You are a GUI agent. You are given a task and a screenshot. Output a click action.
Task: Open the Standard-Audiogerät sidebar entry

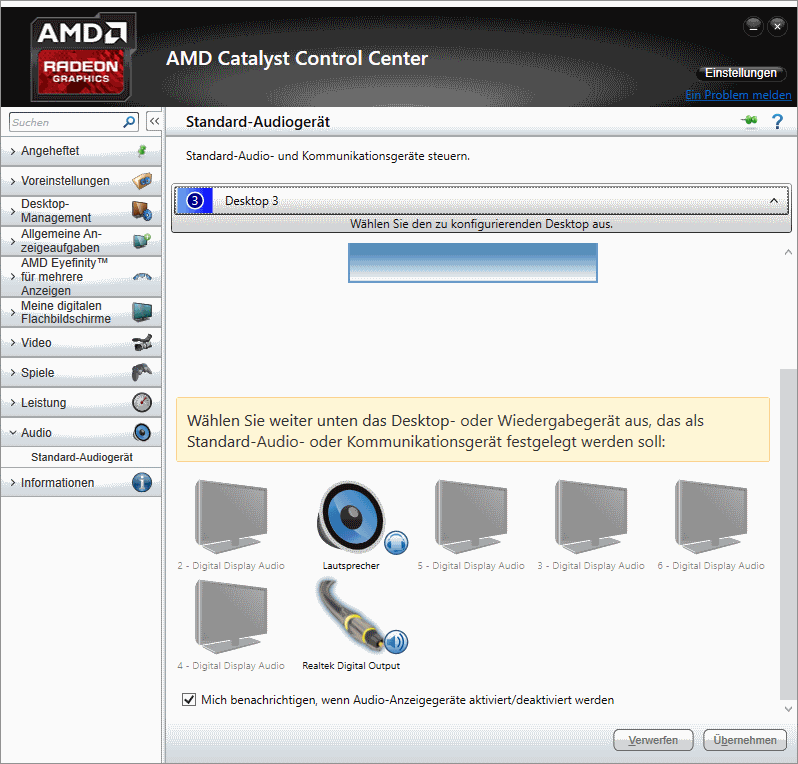81,457
